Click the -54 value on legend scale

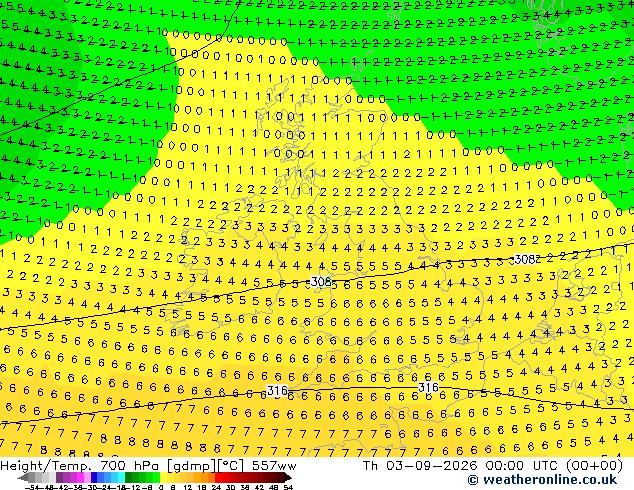(x=32, y=488)
